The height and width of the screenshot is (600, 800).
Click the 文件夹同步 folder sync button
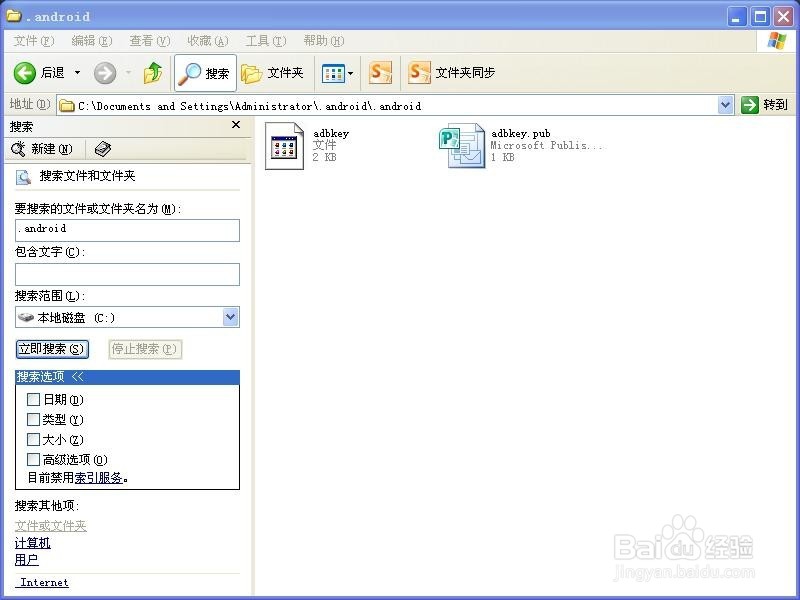tap(452, 73)
